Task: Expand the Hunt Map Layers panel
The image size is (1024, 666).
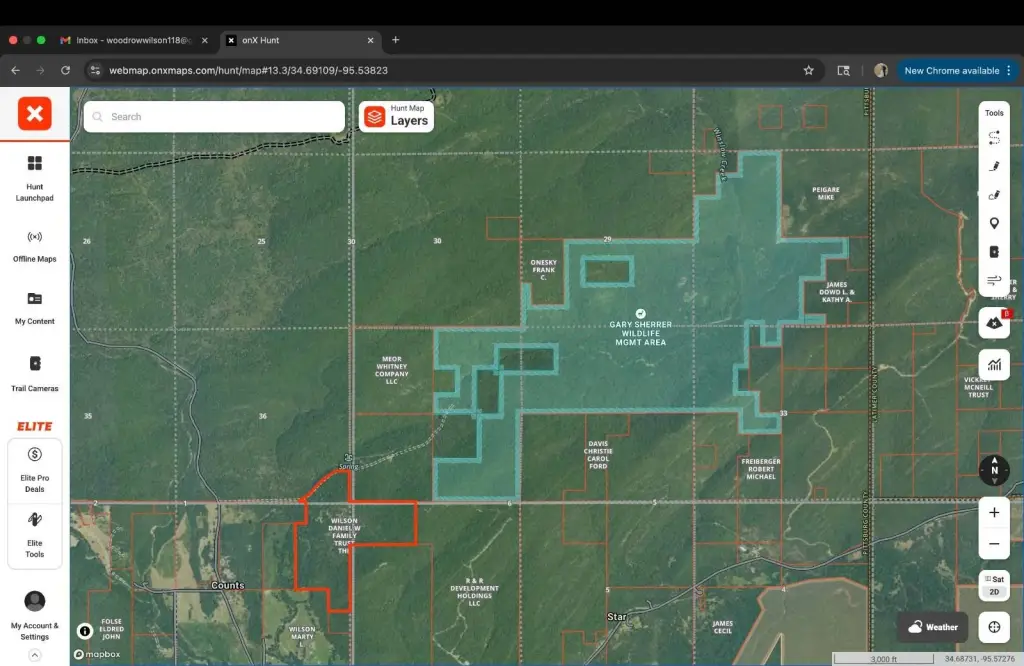Action: point(398,116)
